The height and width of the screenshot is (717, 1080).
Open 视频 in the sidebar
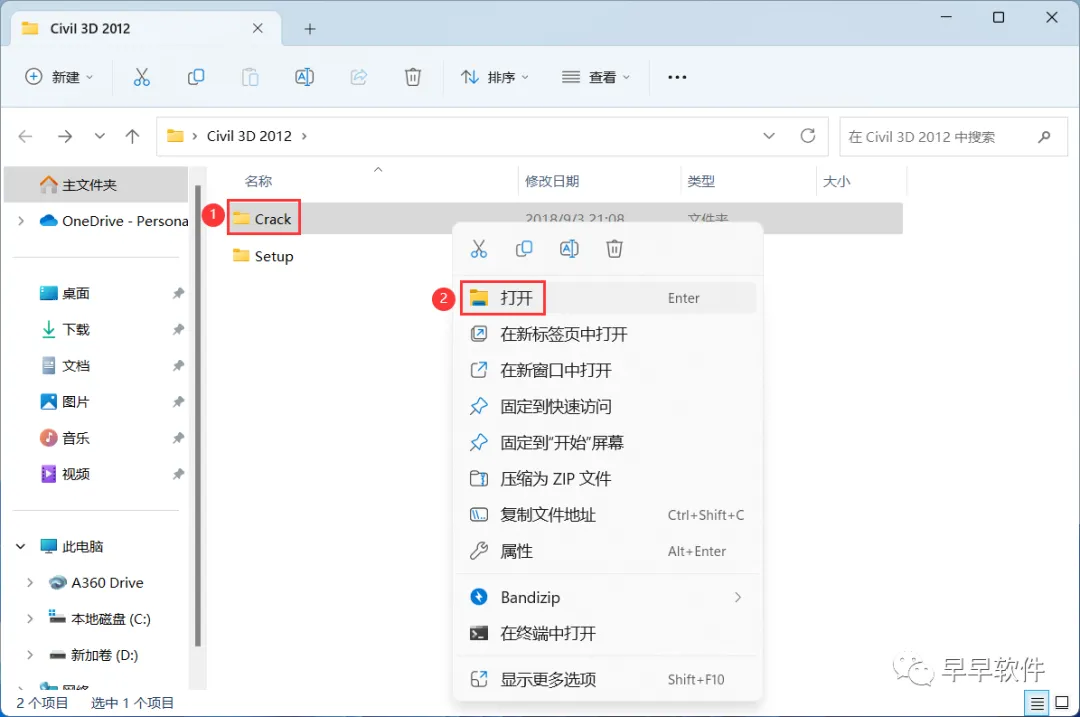pyautogui.click(x=65, y=474)
